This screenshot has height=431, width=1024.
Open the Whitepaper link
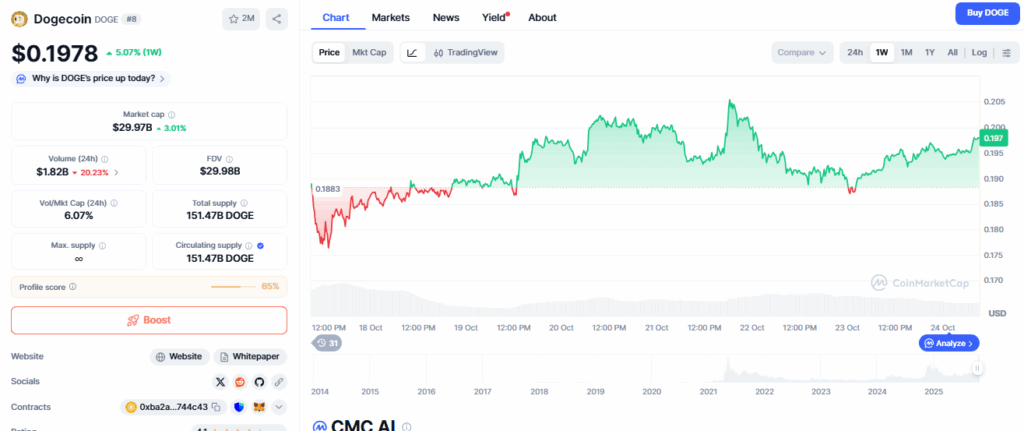(x=251, y=356)
